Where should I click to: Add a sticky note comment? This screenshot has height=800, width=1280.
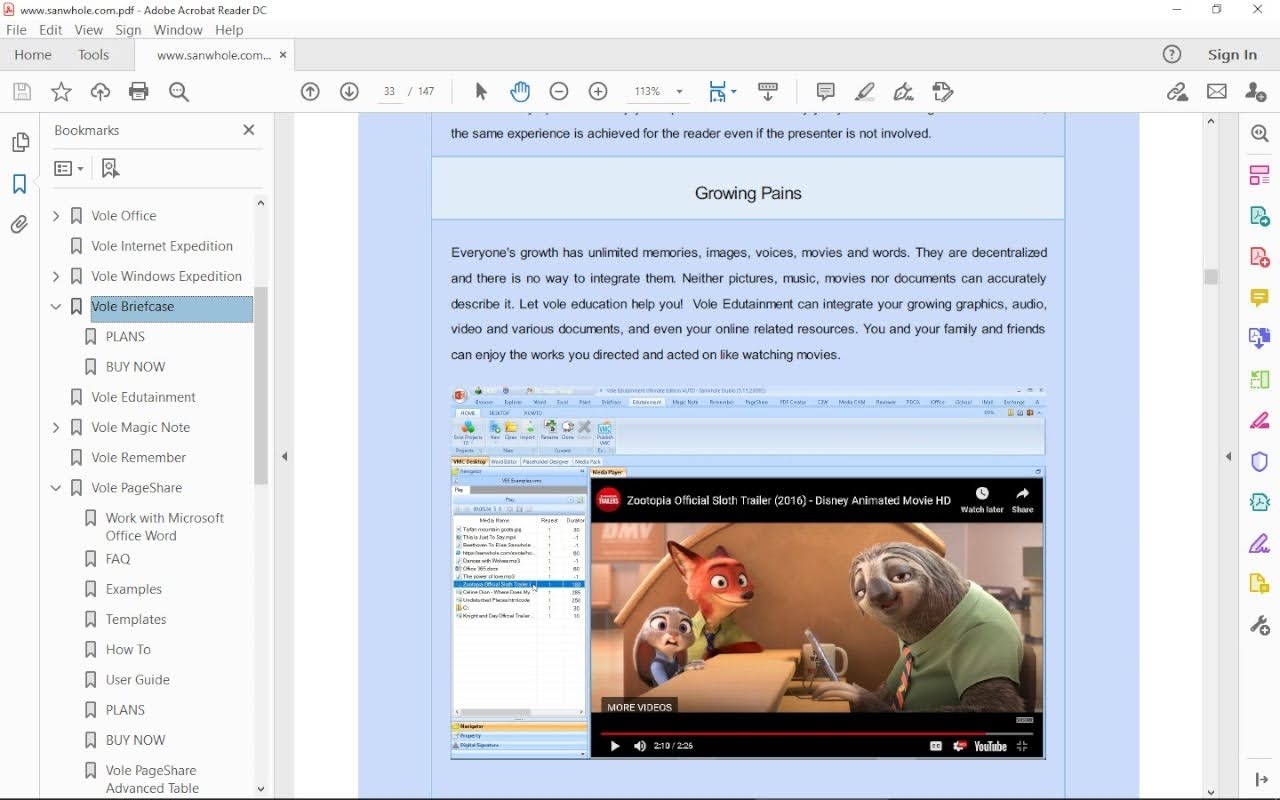(826, 92)
